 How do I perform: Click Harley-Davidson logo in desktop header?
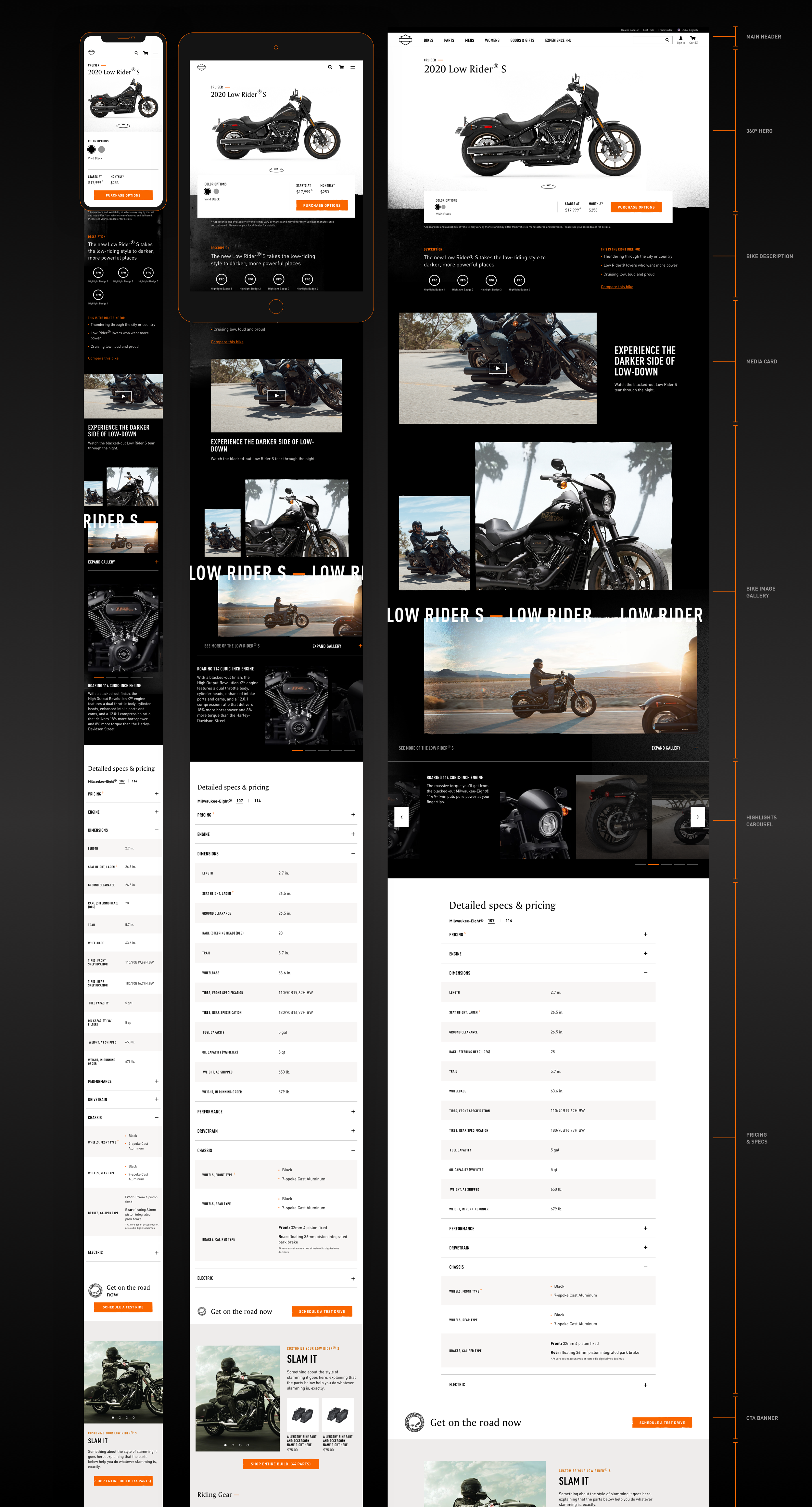[x=405, y=40]
